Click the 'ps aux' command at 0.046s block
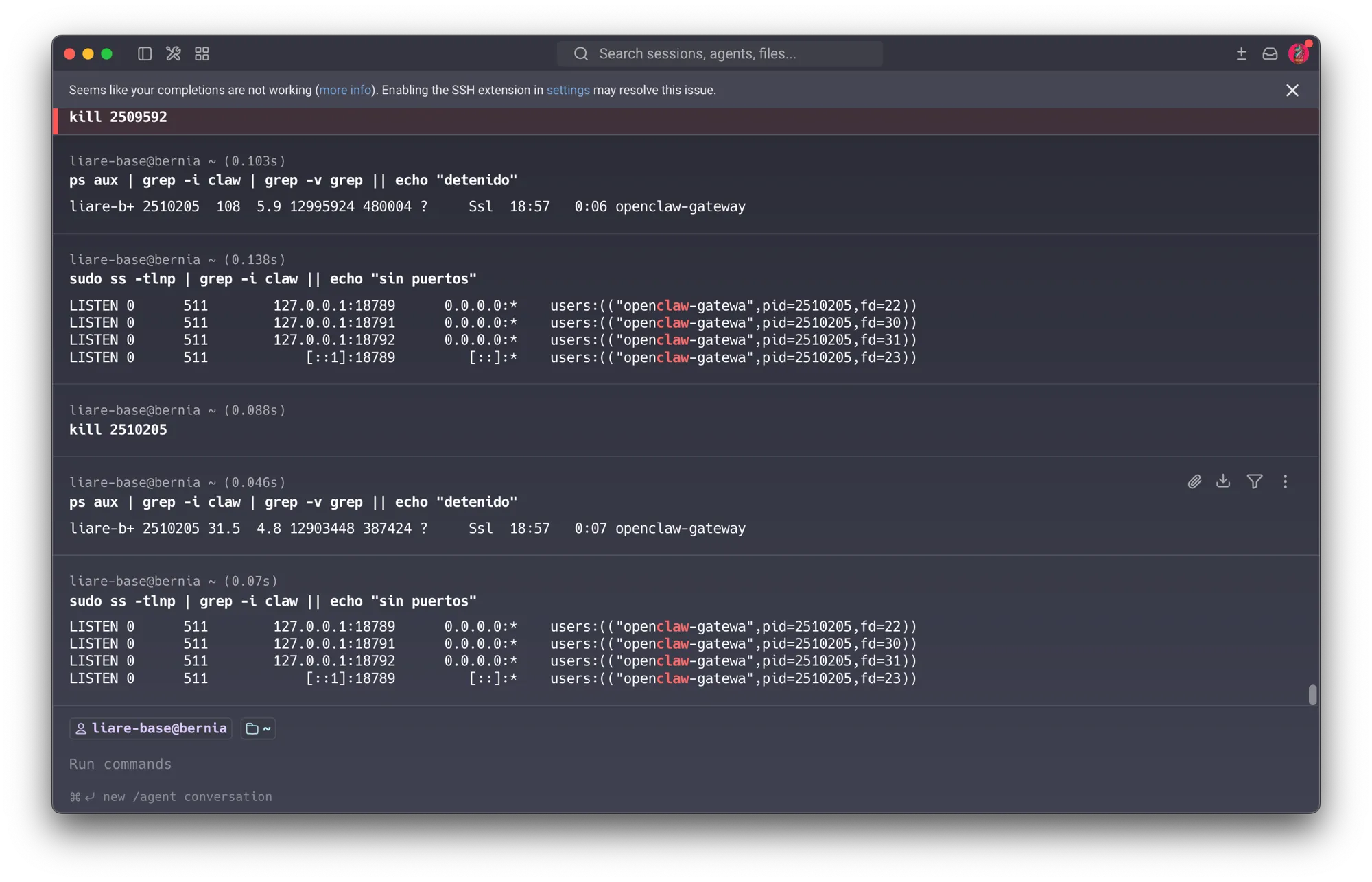1372x882 pixels. coord(294,502)
